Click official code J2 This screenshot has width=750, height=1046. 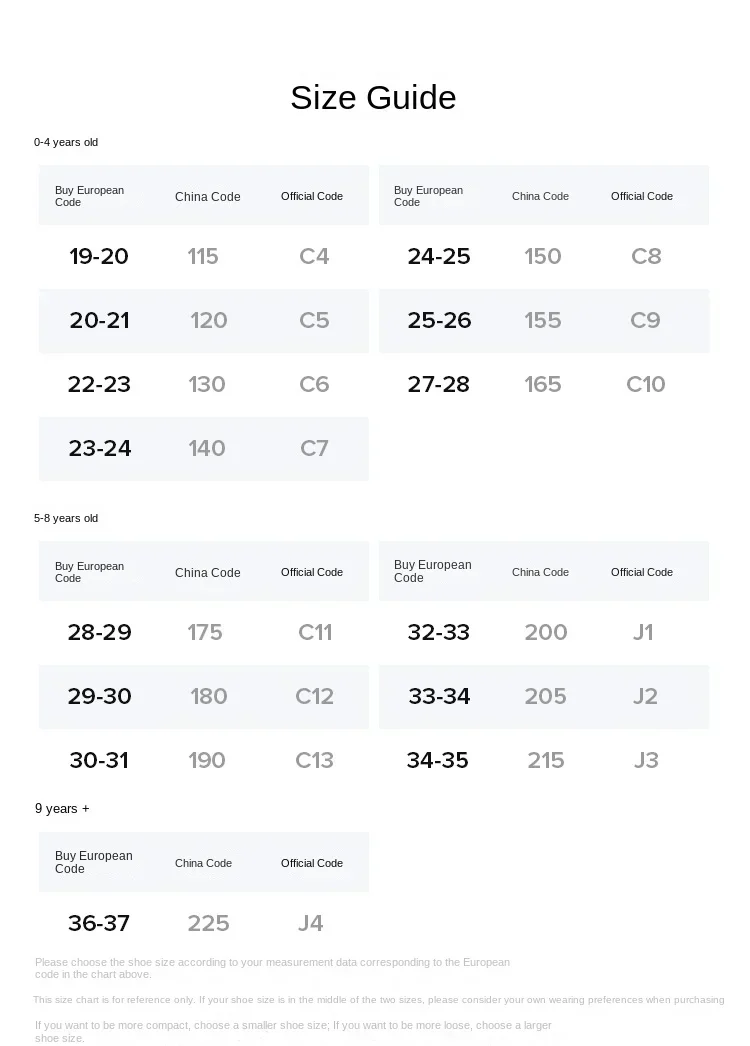(645, 696)
